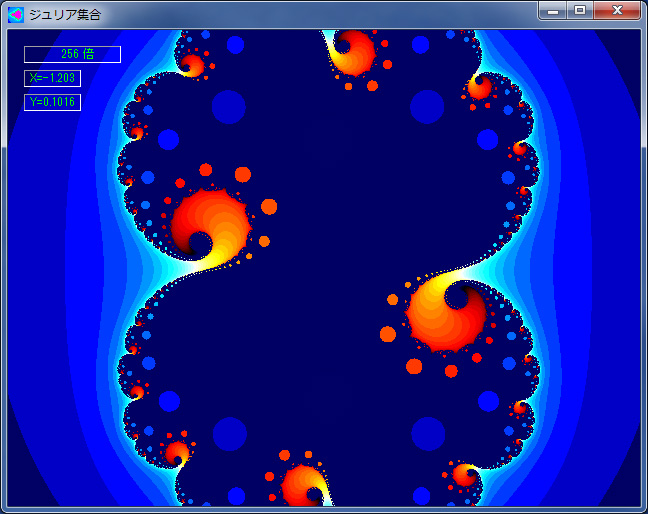
Task: Select the X=-1.203 coordinate box
Action: click(52, 78)
